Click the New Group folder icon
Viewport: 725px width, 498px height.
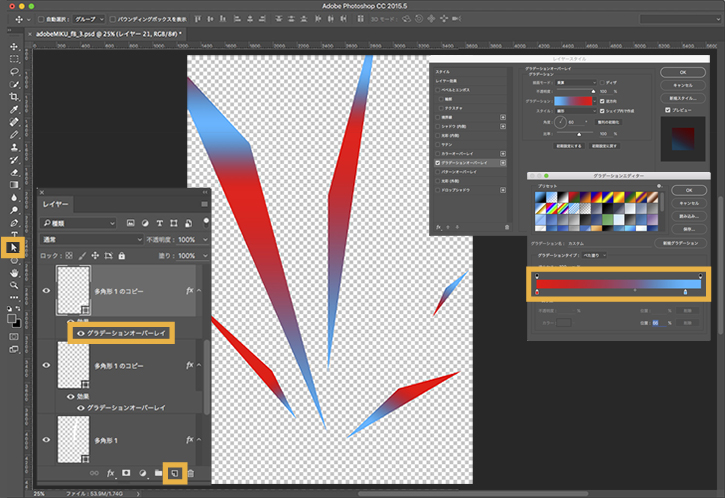pyautogui.click(x=158, y=473)
